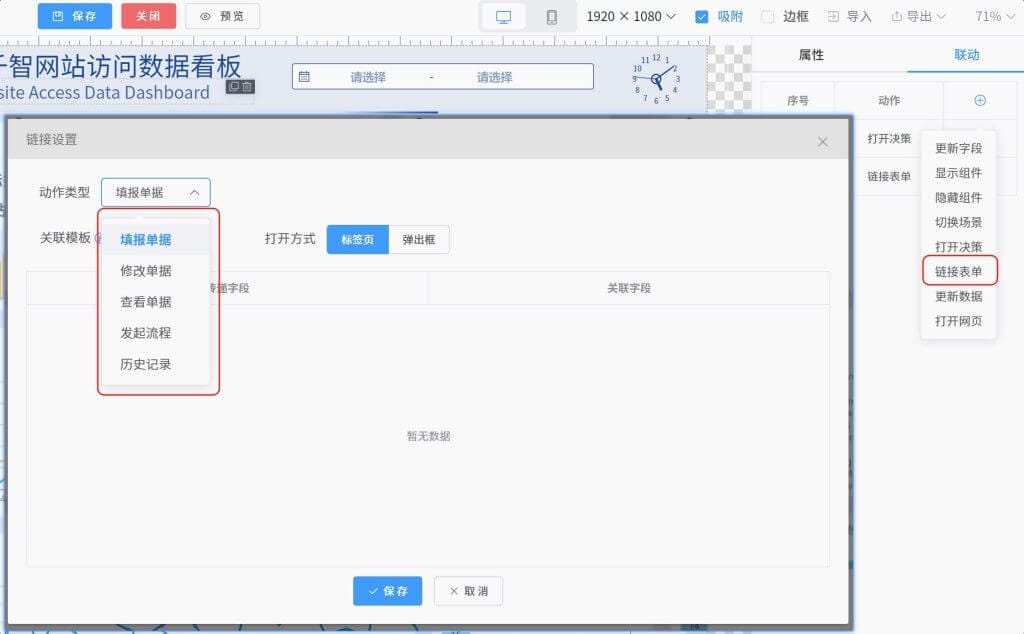Click the 导入 import button
The image size is (1024, 634).
(850, 16)
